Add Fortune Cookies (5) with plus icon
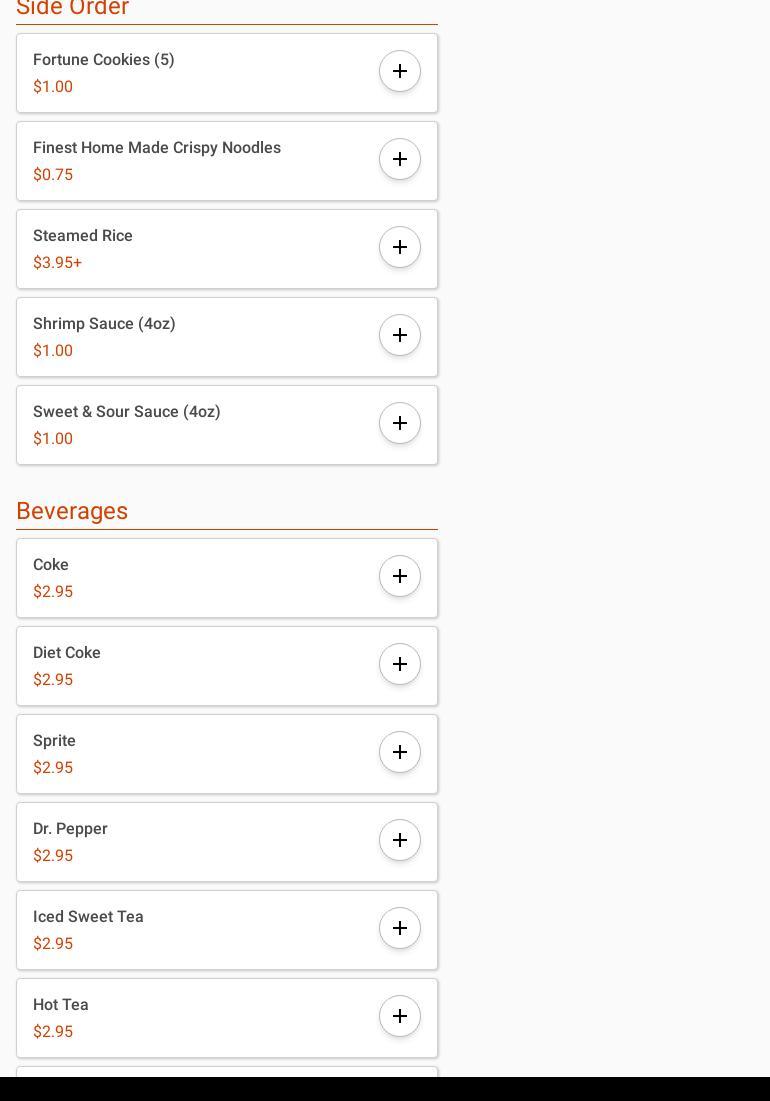The height and width of the screenshot is (1101, 770). (x=400, y=71)
